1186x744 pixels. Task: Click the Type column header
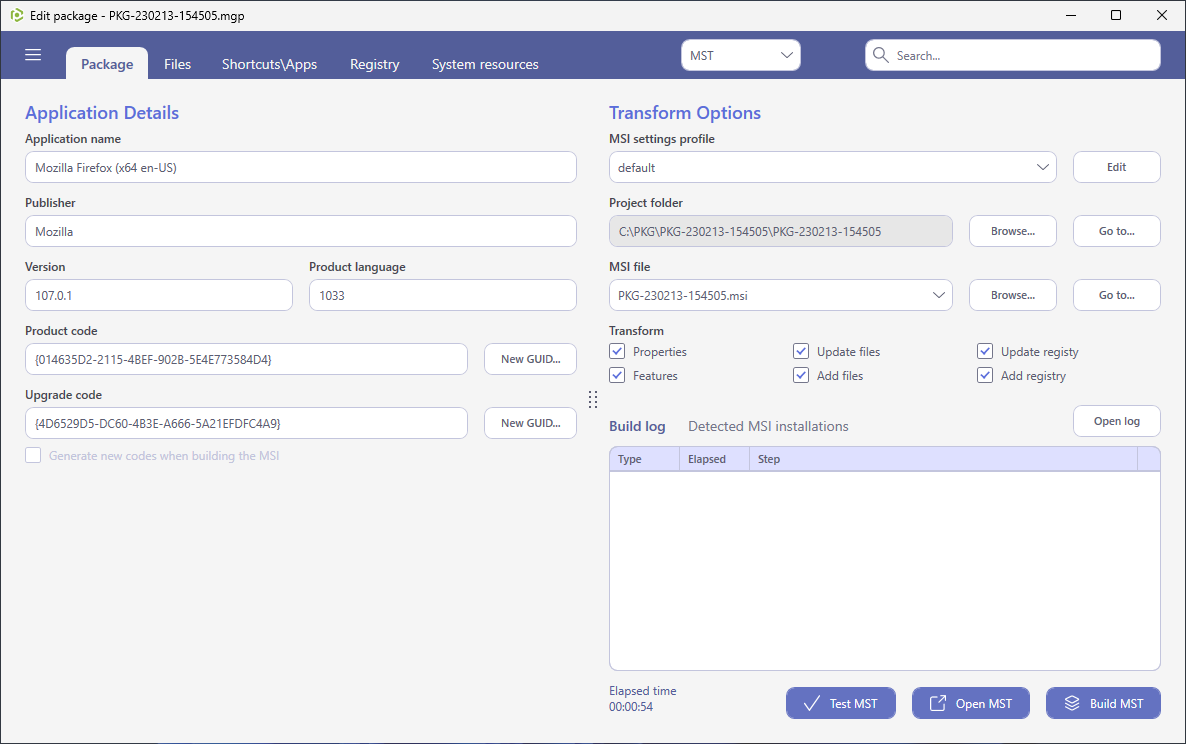click(644, 459)
